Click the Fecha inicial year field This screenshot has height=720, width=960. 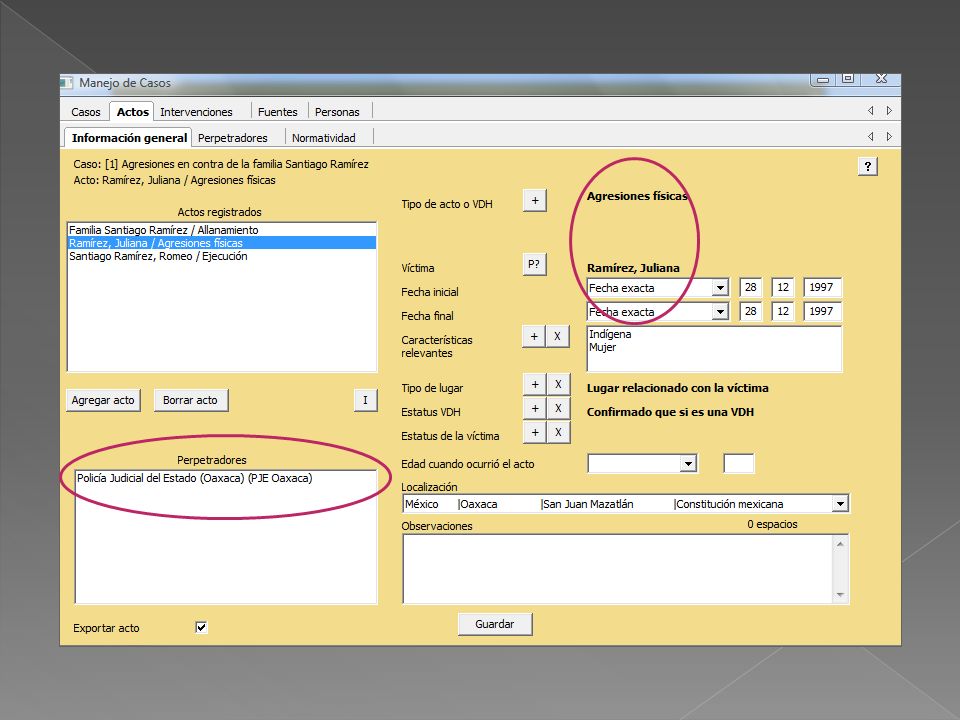click(x=822, y=287)
